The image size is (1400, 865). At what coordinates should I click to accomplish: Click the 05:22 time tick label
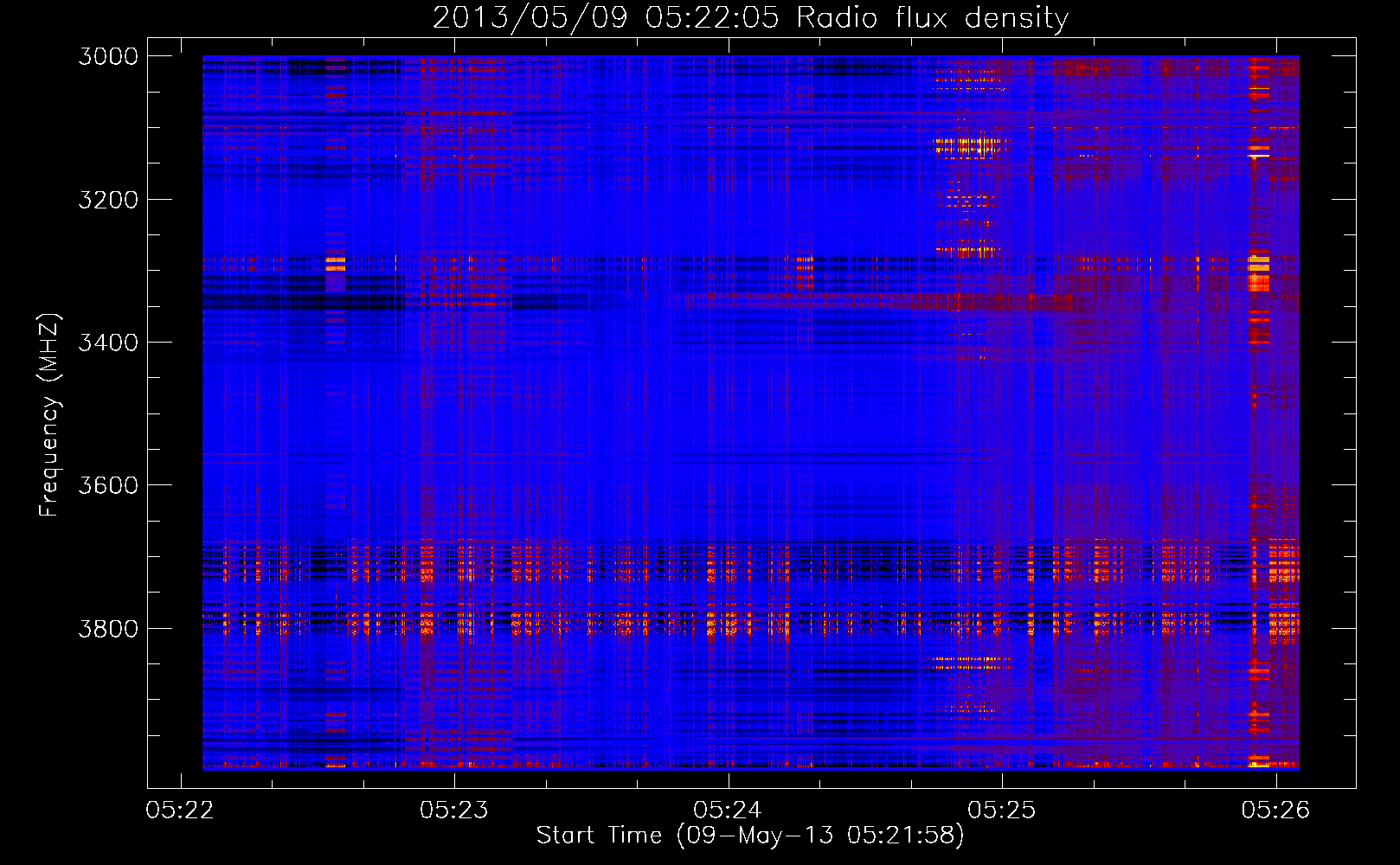[180, 811]
